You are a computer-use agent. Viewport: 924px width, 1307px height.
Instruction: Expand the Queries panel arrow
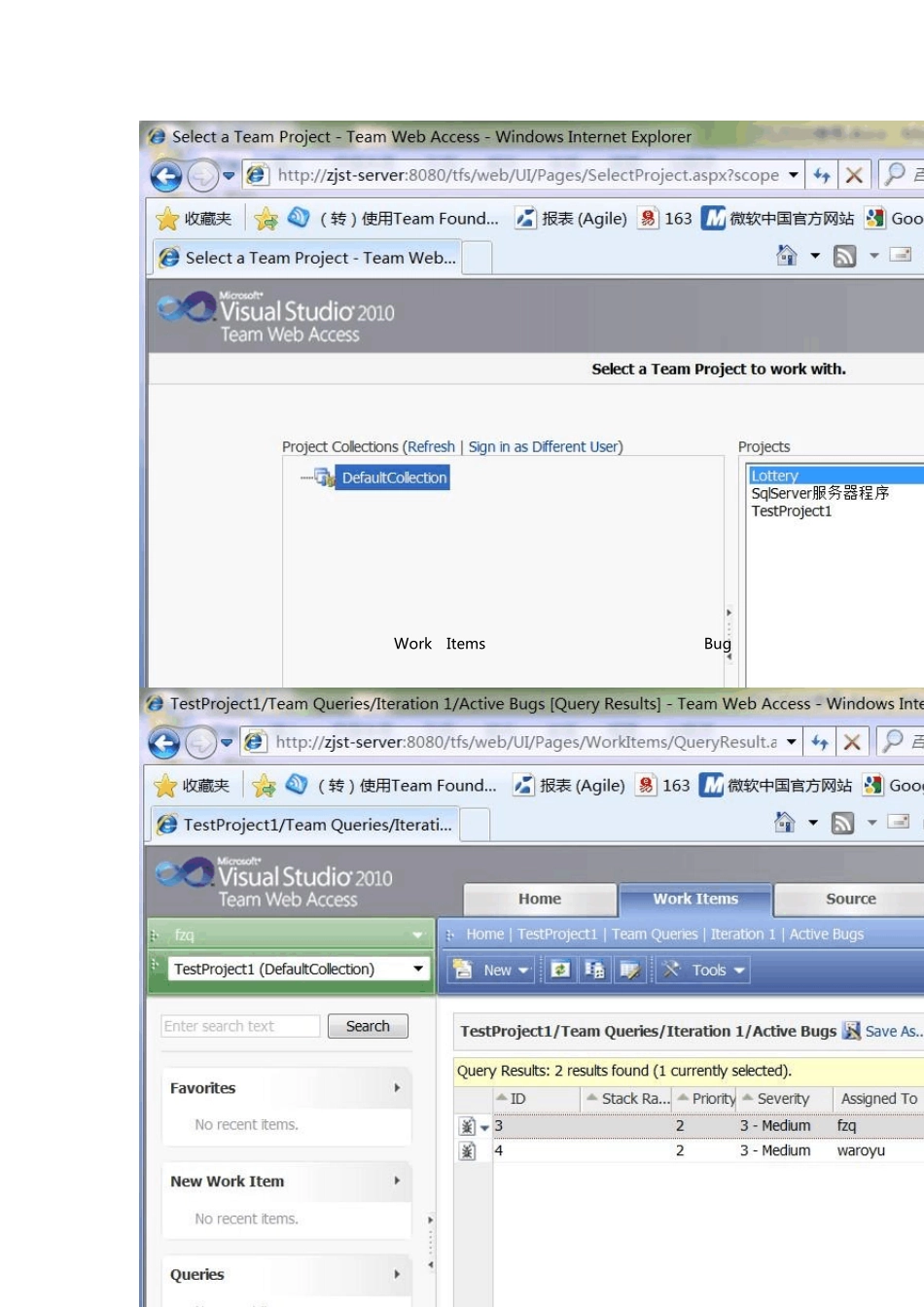pos(397,1274)
